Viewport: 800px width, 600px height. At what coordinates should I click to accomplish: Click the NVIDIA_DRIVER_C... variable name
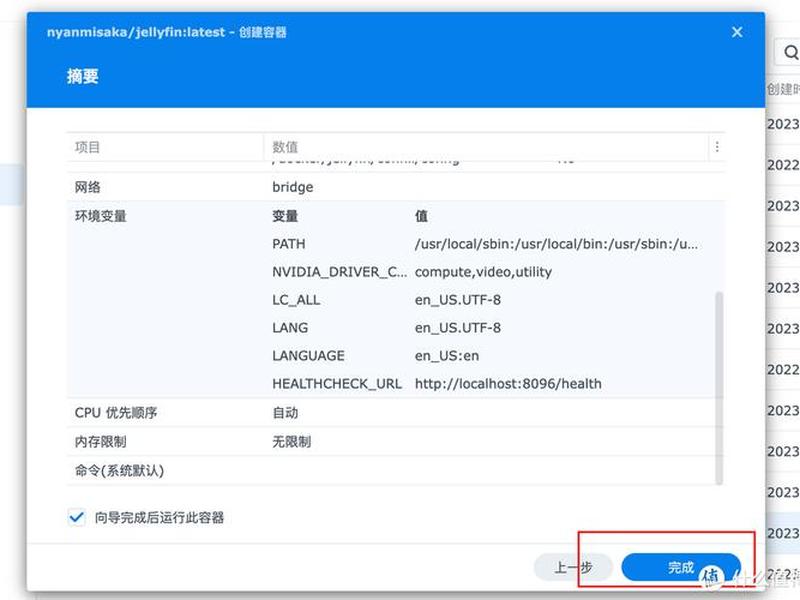pyautogui.click(x=339, y=272)
